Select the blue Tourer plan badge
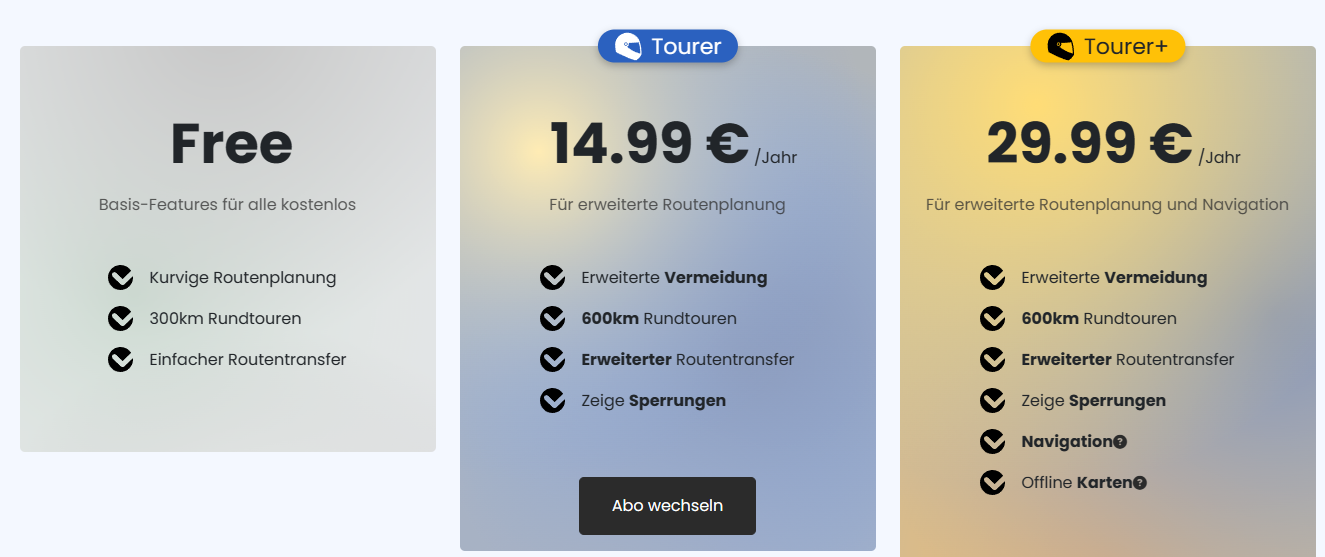Viewport: 1325px width, 557px height. click(x=668, y=46)
